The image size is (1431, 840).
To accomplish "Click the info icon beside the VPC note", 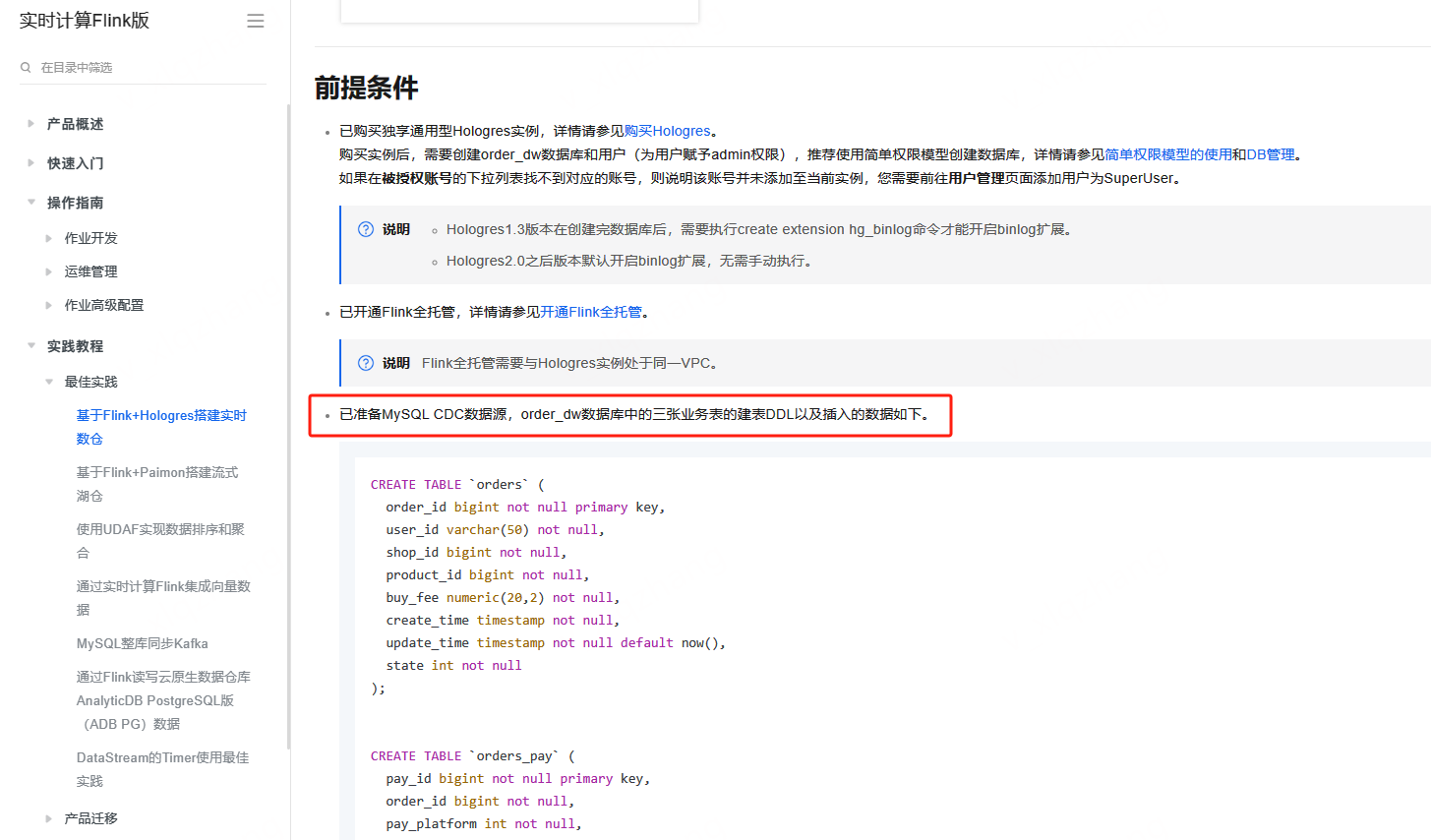I will (366, 363).
